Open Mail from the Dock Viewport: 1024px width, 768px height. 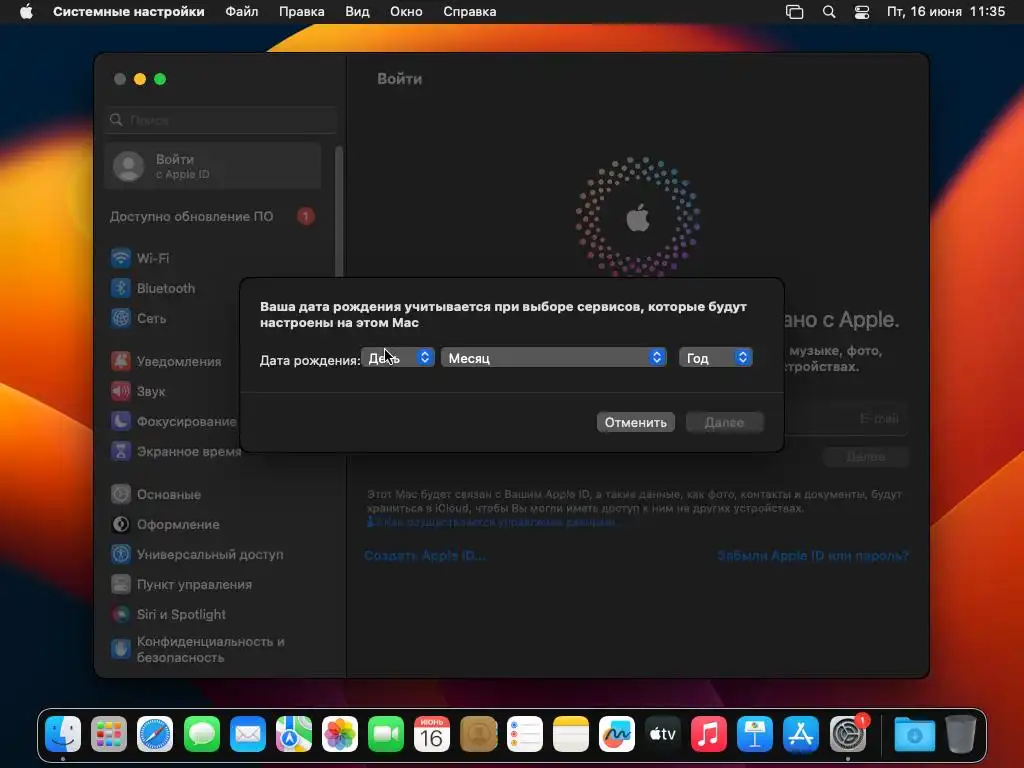click(x=248, y=734)
